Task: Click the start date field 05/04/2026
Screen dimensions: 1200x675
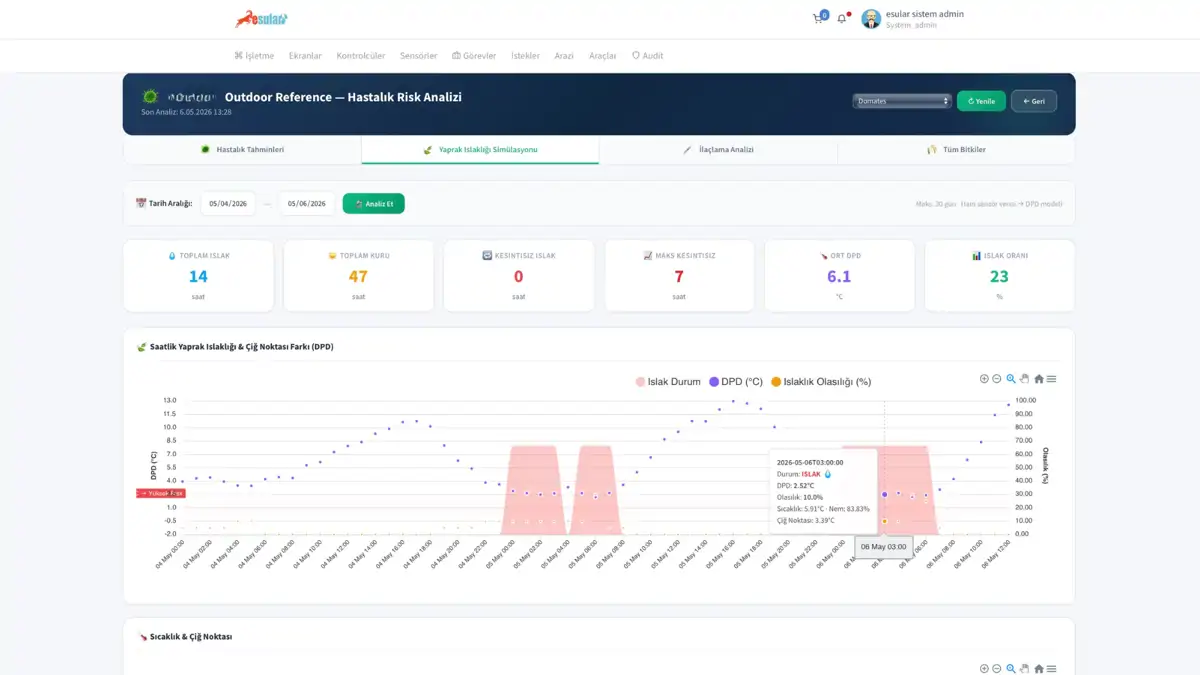Action: pos(227,204)
